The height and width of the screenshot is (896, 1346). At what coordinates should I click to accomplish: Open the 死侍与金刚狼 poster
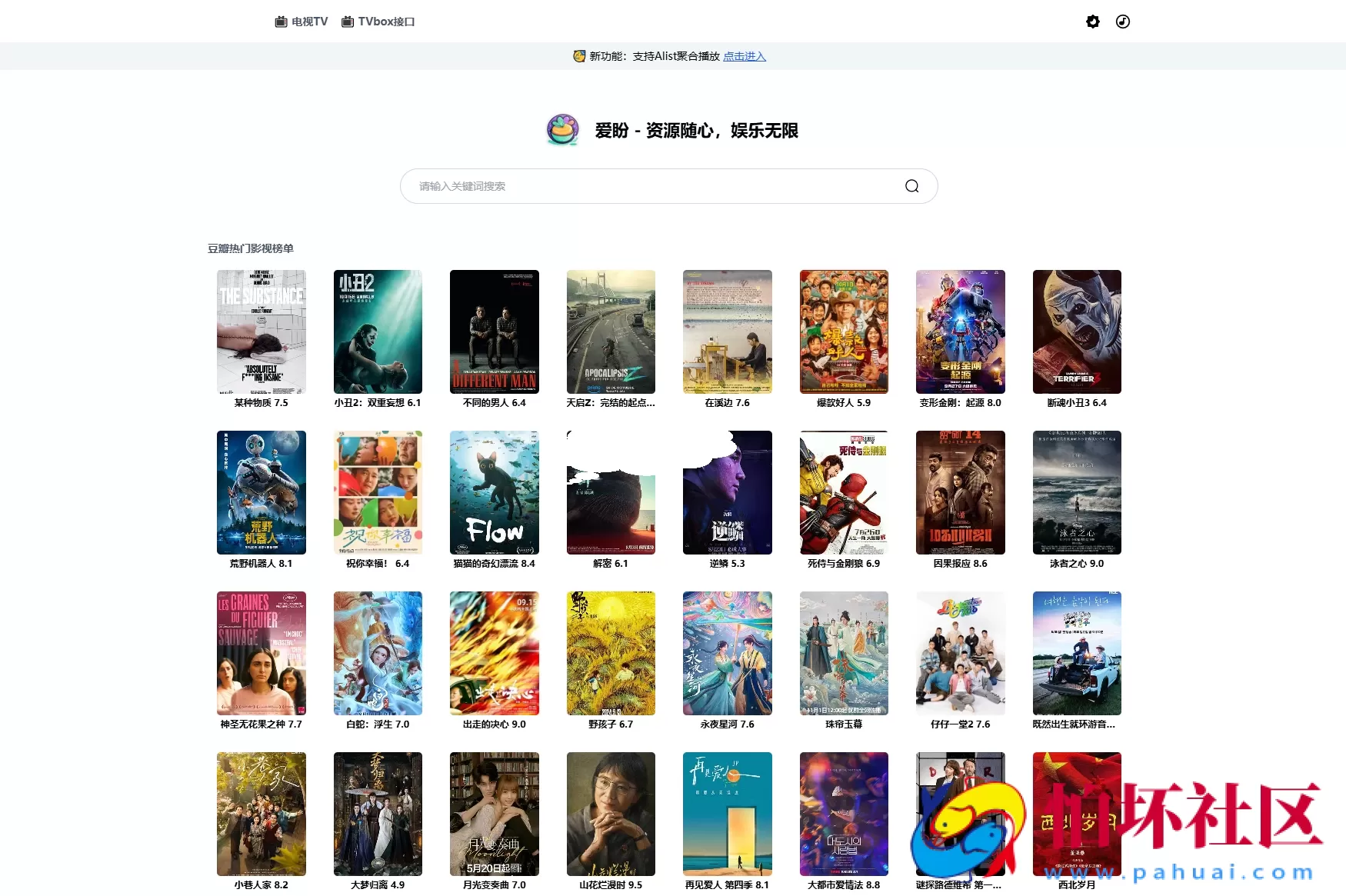coord(844,492)
